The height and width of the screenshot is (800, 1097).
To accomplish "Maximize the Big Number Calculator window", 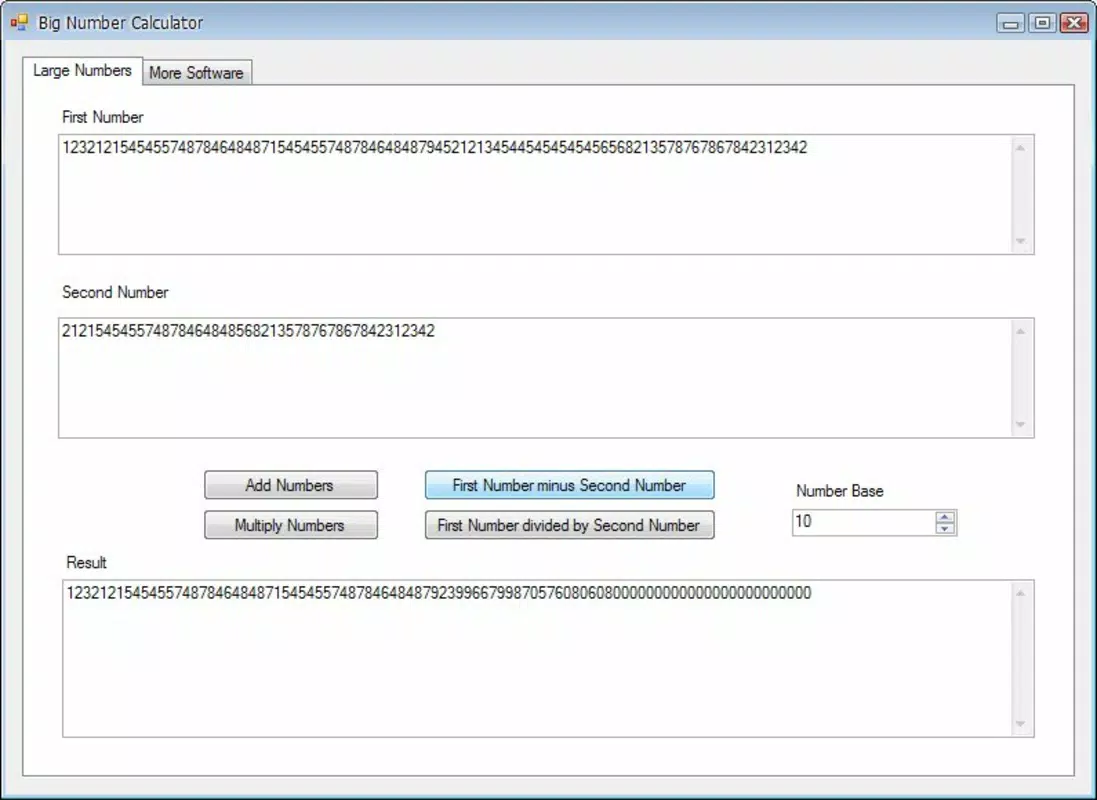I will tap(1042, 23).
